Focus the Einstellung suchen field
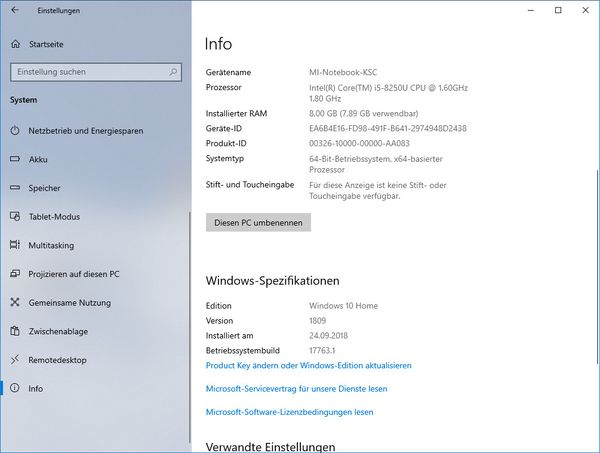 (96, 72)
